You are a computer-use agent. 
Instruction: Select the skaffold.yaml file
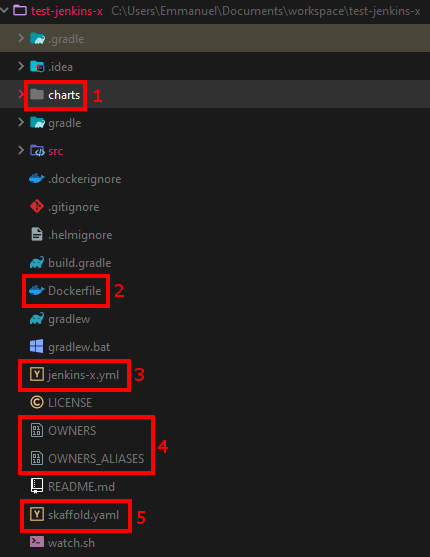pos(83,515)
